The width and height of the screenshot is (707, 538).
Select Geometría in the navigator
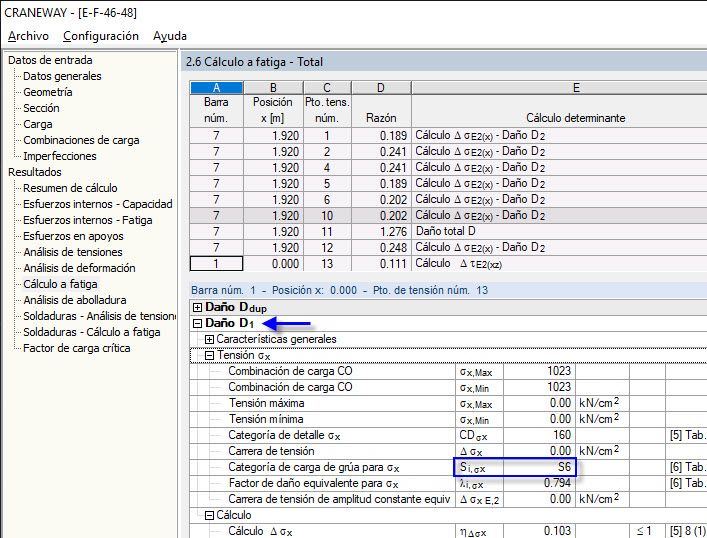(48, 92)
